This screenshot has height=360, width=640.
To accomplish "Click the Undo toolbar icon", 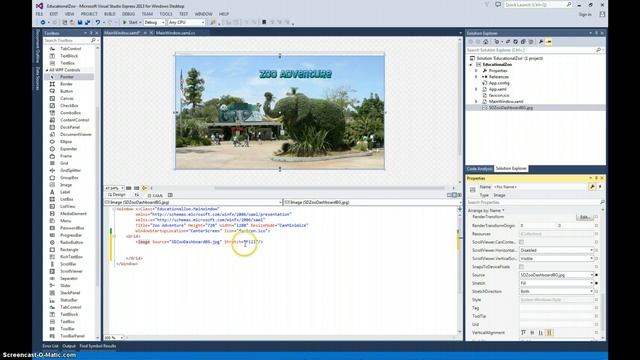I will click(x=98, y=22).
